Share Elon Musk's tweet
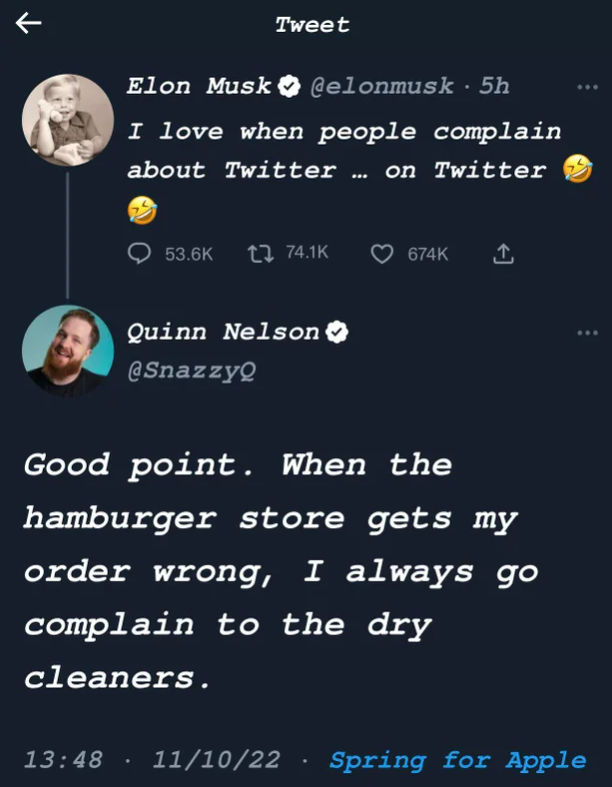 (504, 255)
